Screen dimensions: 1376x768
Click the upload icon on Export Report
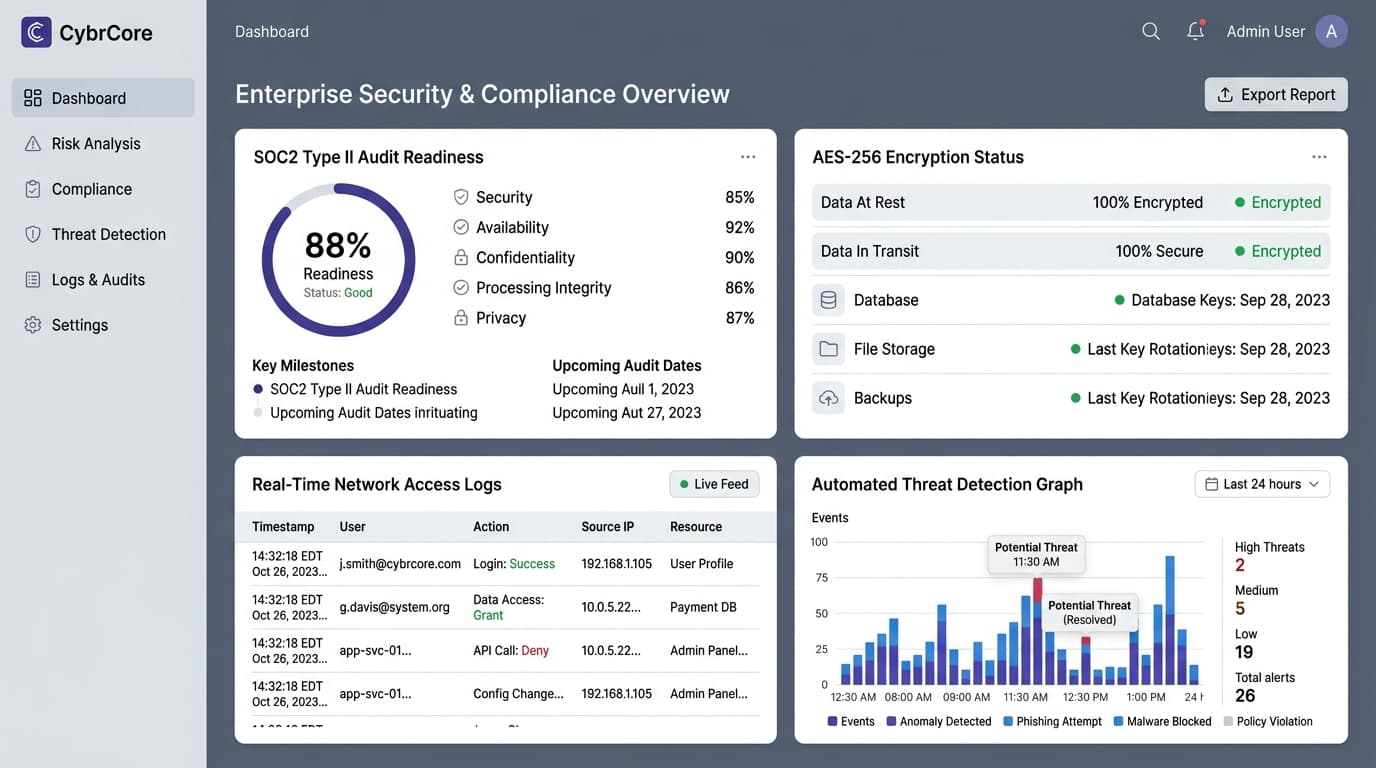click(1225, 95)
